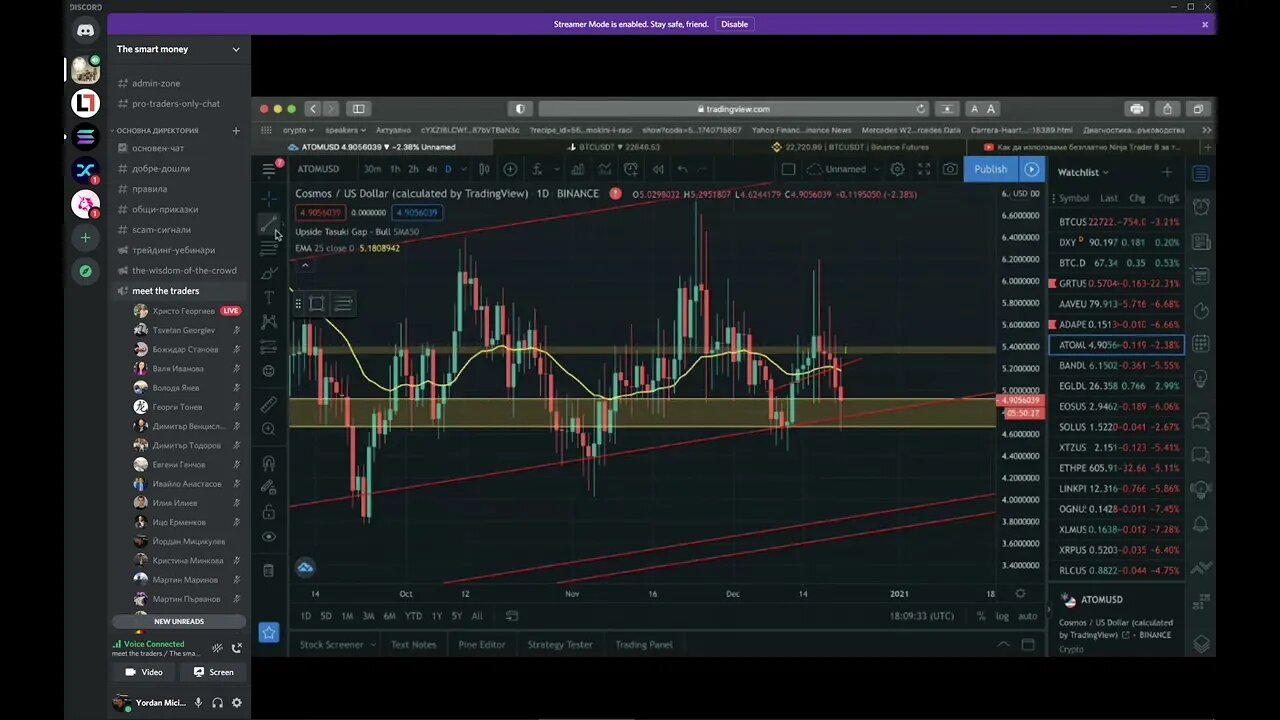Click the undo arrow in top toolbar

pos(683,169)
